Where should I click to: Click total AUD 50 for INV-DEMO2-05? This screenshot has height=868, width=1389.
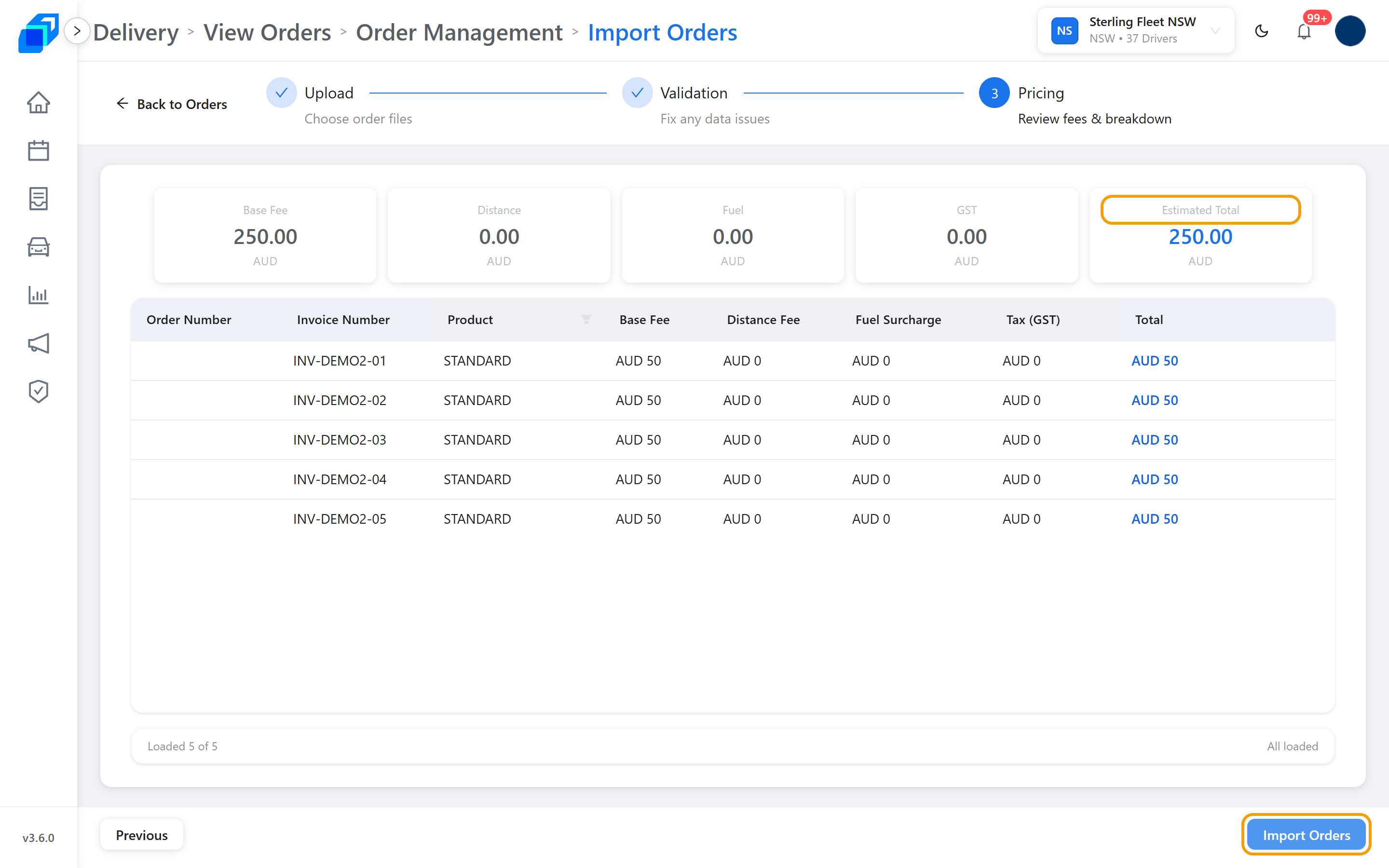pyautogui.click(x=1155, y=519)
